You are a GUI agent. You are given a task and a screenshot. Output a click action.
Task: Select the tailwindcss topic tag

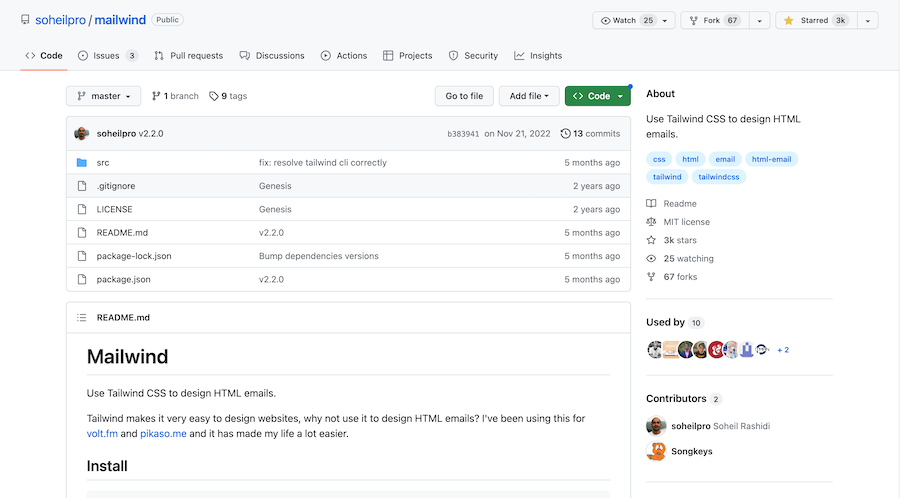coord(719,177)
